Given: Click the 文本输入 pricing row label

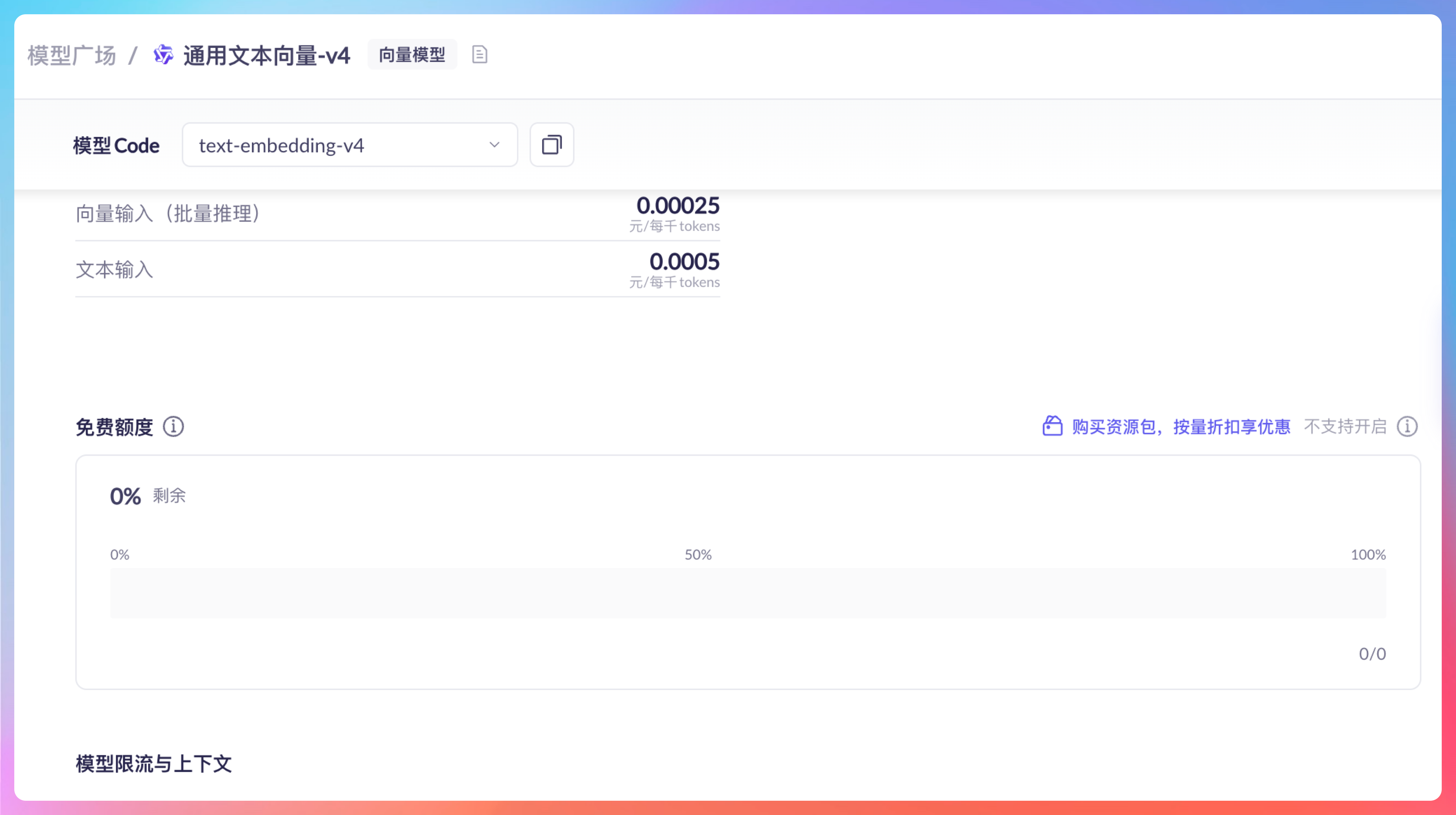Looking at the screenshot, I should coord(115,270).
